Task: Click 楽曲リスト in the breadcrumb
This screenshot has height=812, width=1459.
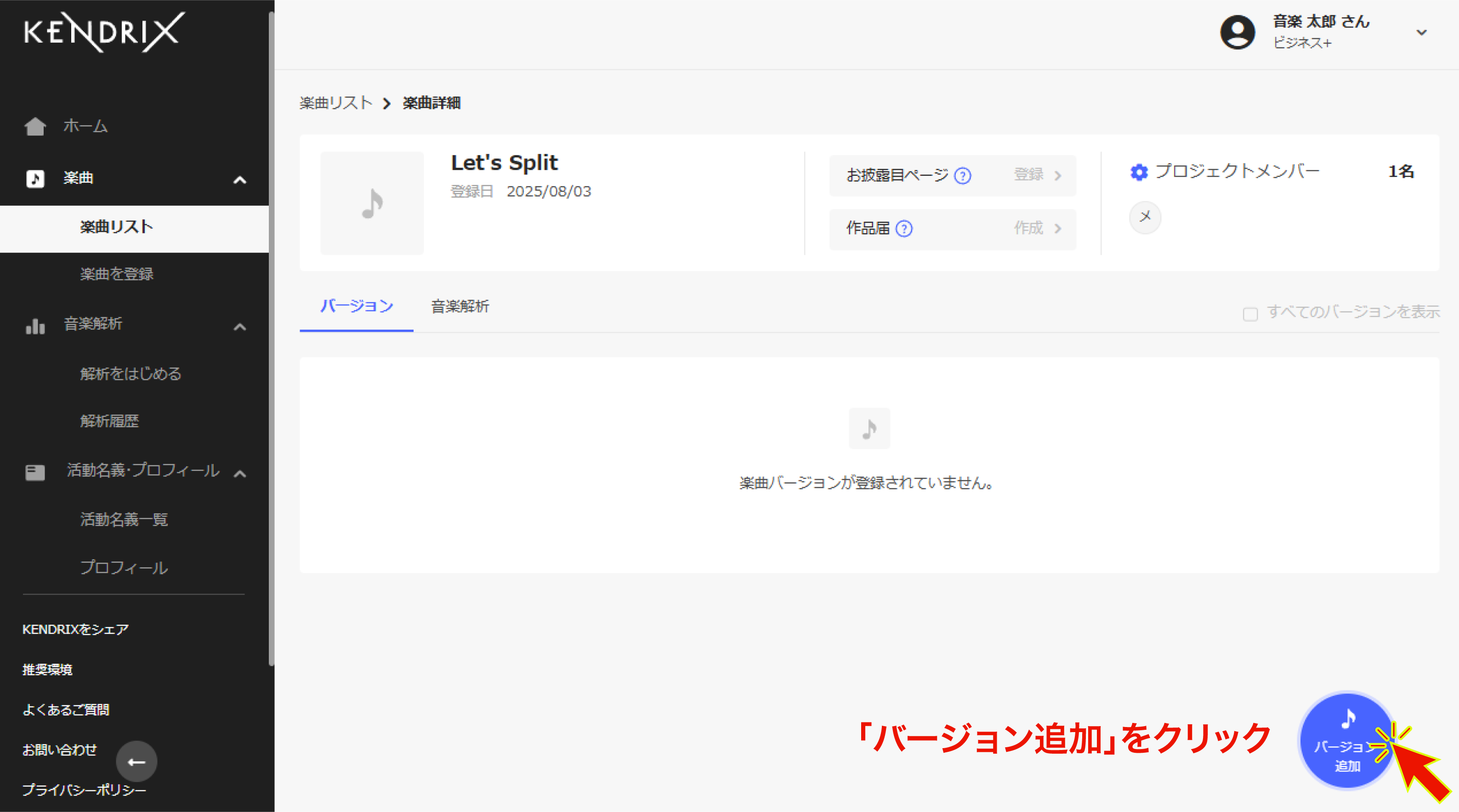Action: pos(335,103)
